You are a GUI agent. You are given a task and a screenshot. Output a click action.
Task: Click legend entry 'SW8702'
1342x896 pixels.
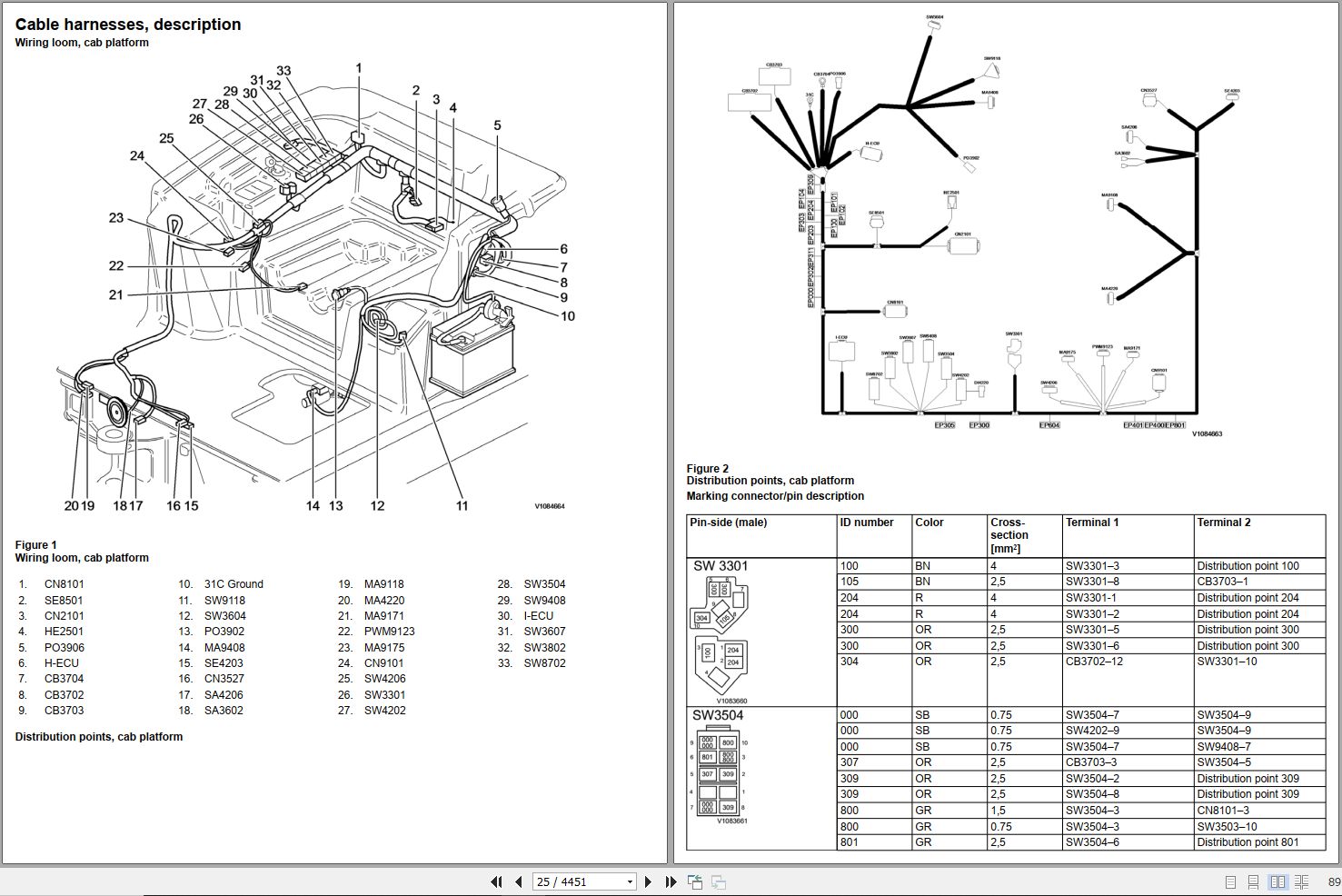544,663
